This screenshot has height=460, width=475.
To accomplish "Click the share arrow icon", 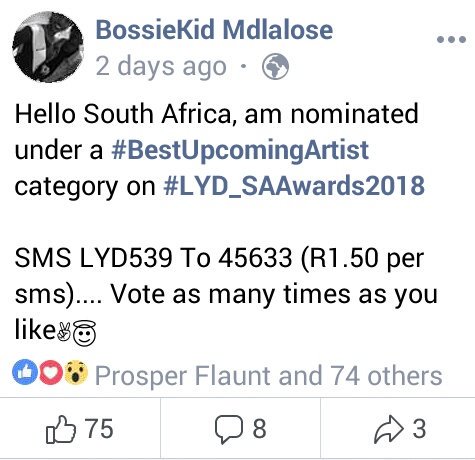I will (389, 430).
